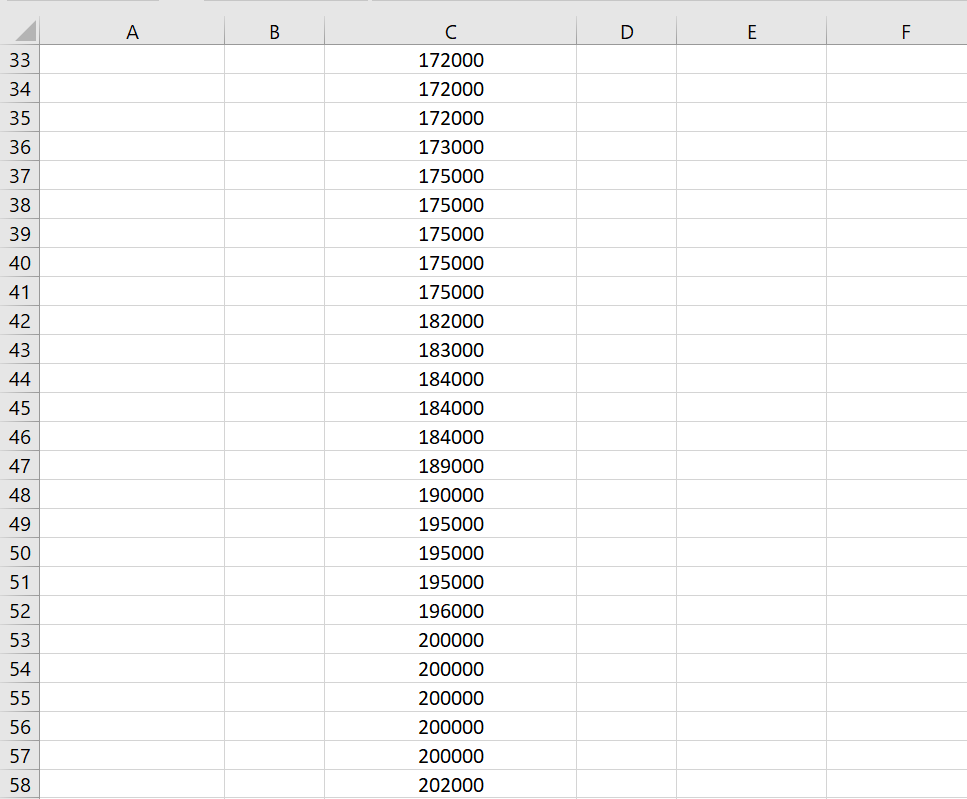Screen dimensions: 967x799
Task: Select column header B
Action: pyautogui.click(x=274, y=31)
